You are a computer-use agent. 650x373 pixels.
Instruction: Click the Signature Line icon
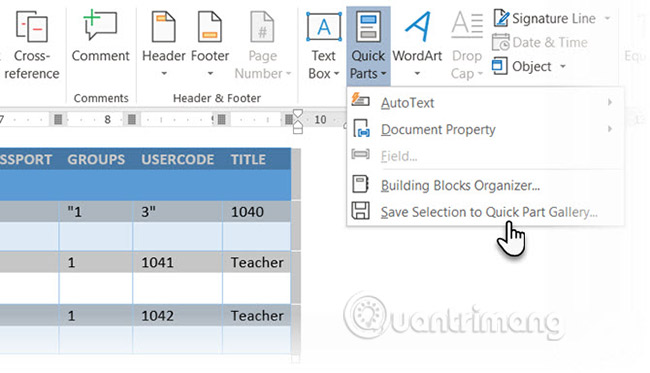click(x=501, y=18)
